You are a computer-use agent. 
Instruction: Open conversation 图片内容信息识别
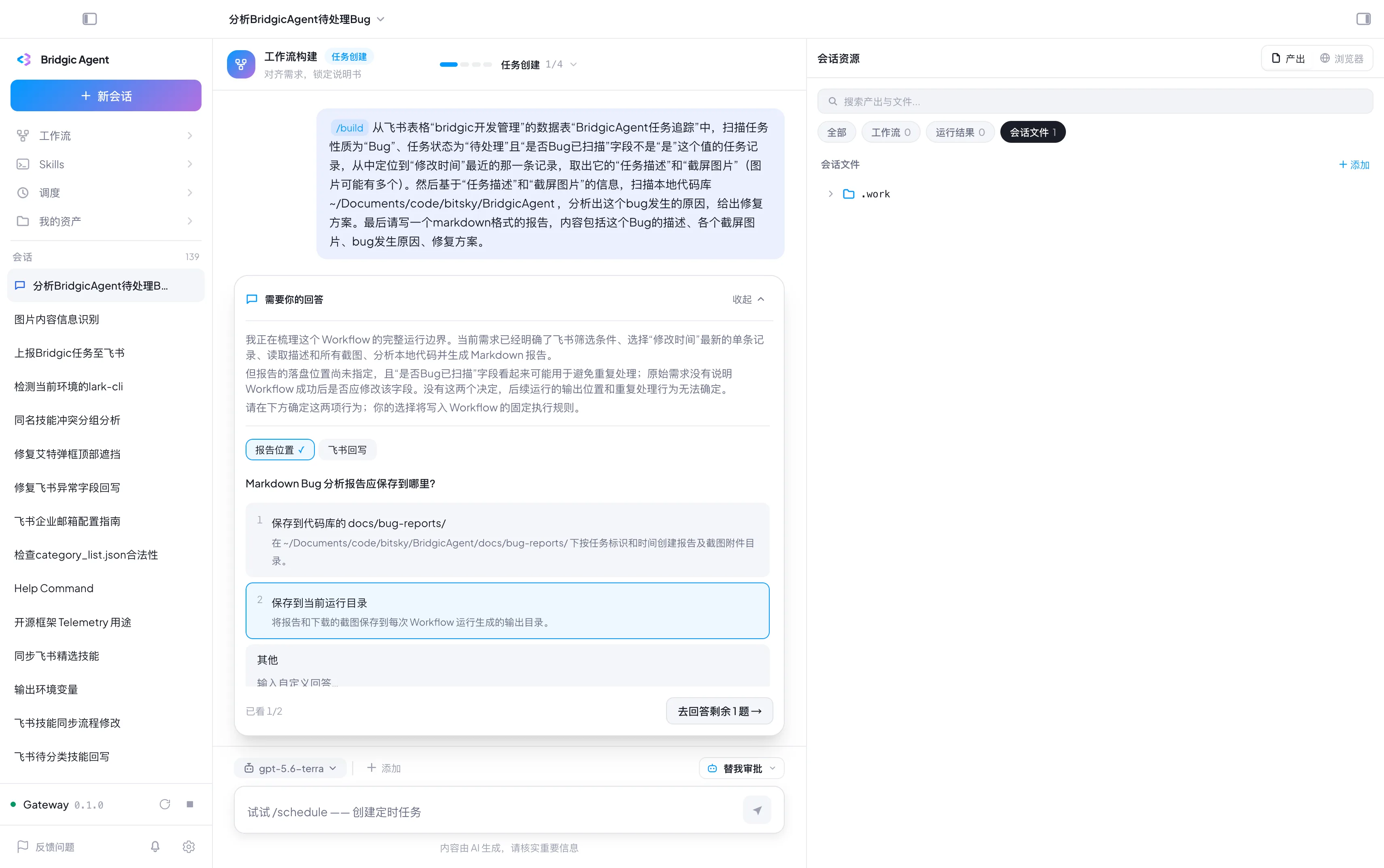coord(106,319)
